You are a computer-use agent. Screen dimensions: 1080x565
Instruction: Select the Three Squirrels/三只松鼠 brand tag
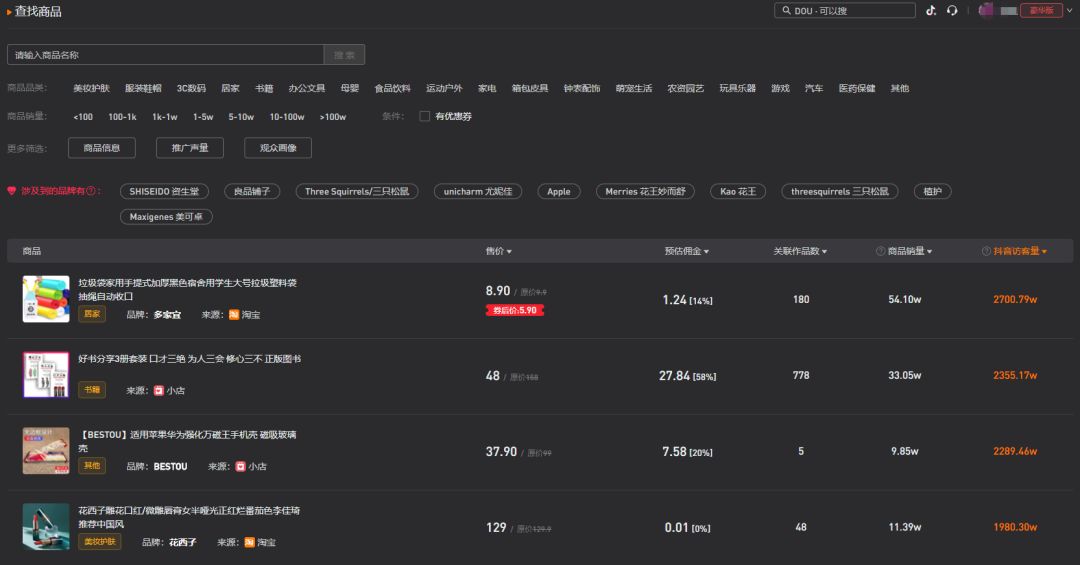point(357,192)
